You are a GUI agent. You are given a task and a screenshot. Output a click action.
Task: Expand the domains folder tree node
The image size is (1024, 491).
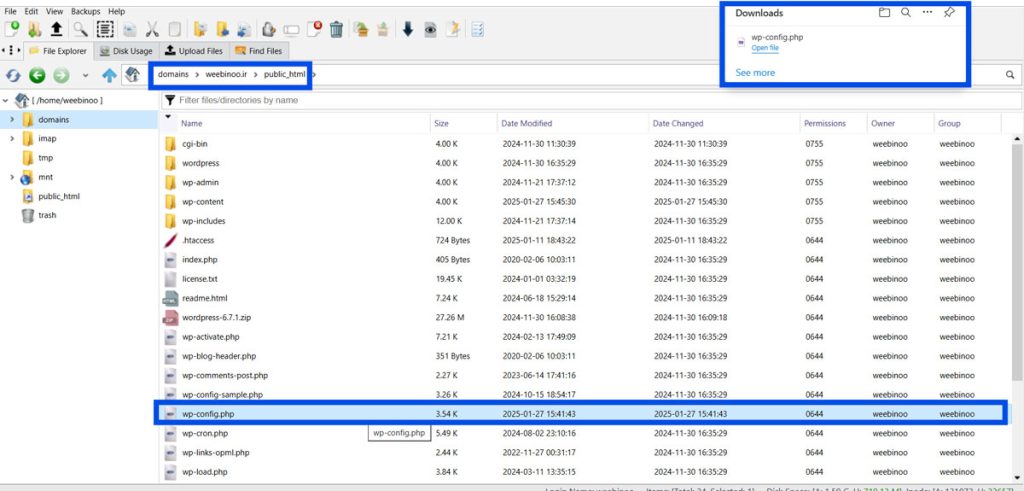click(x=12, y=120)
